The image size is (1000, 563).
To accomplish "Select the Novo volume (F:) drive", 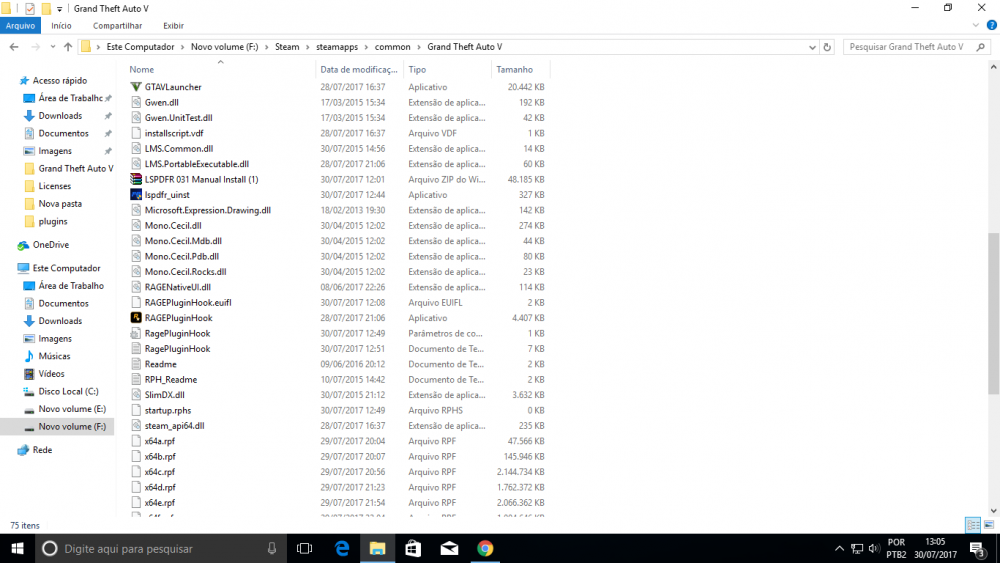I will coord(72,427).
